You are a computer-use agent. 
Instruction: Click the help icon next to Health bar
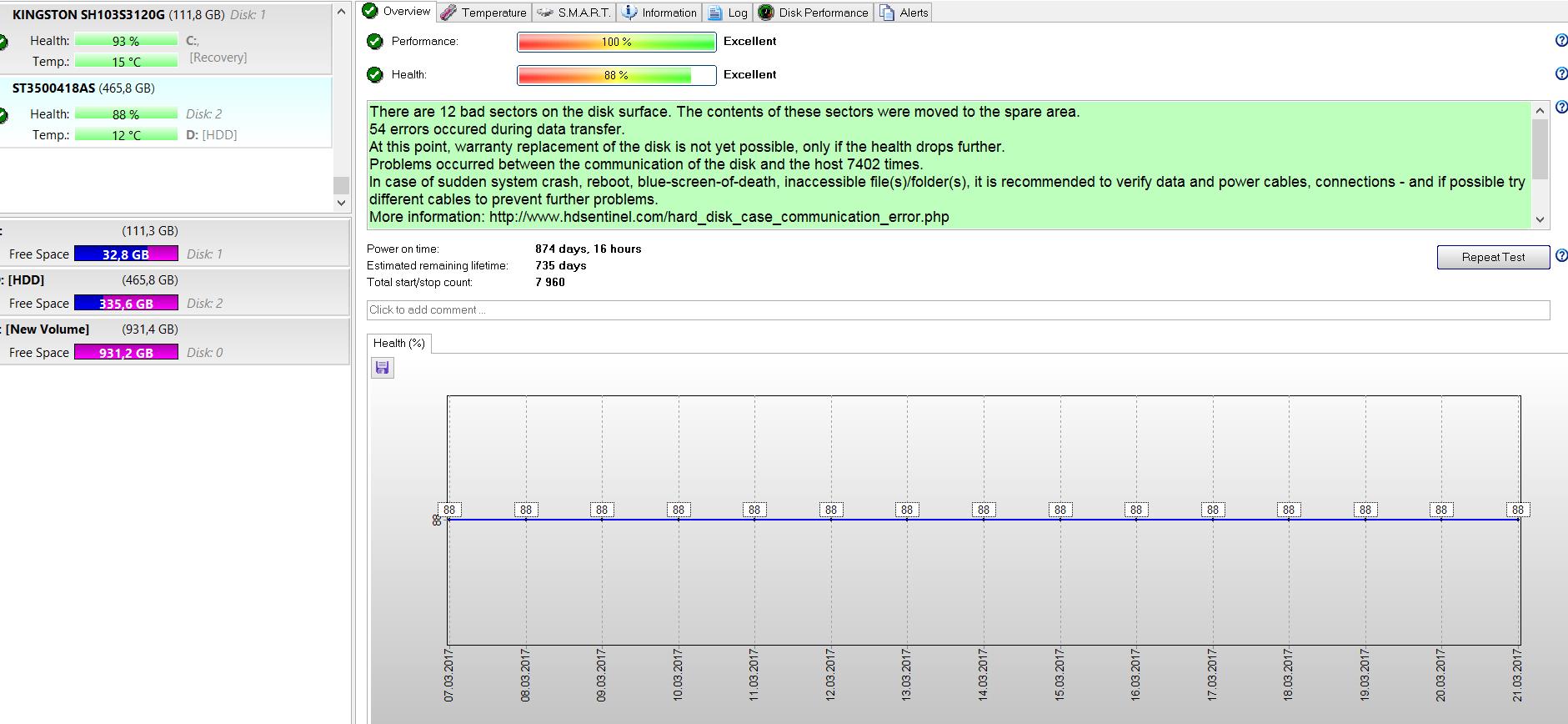1561,74
